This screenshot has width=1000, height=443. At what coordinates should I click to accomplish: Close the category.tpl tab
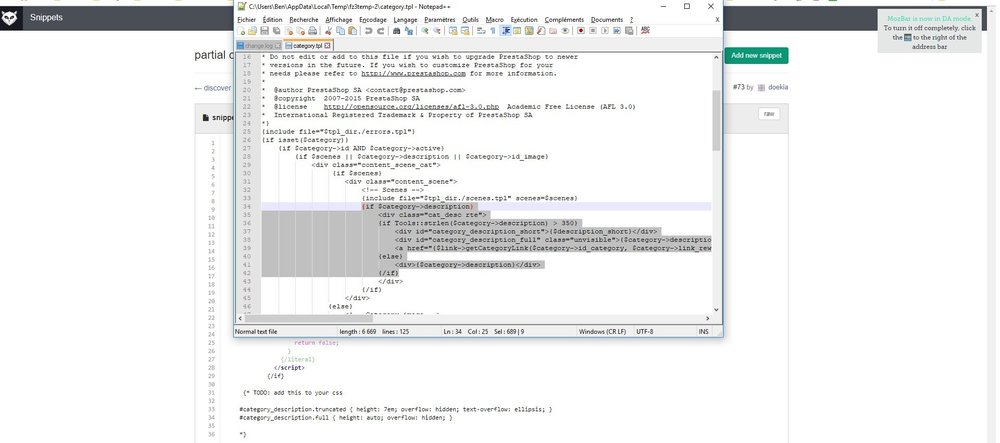pos(328,46)
